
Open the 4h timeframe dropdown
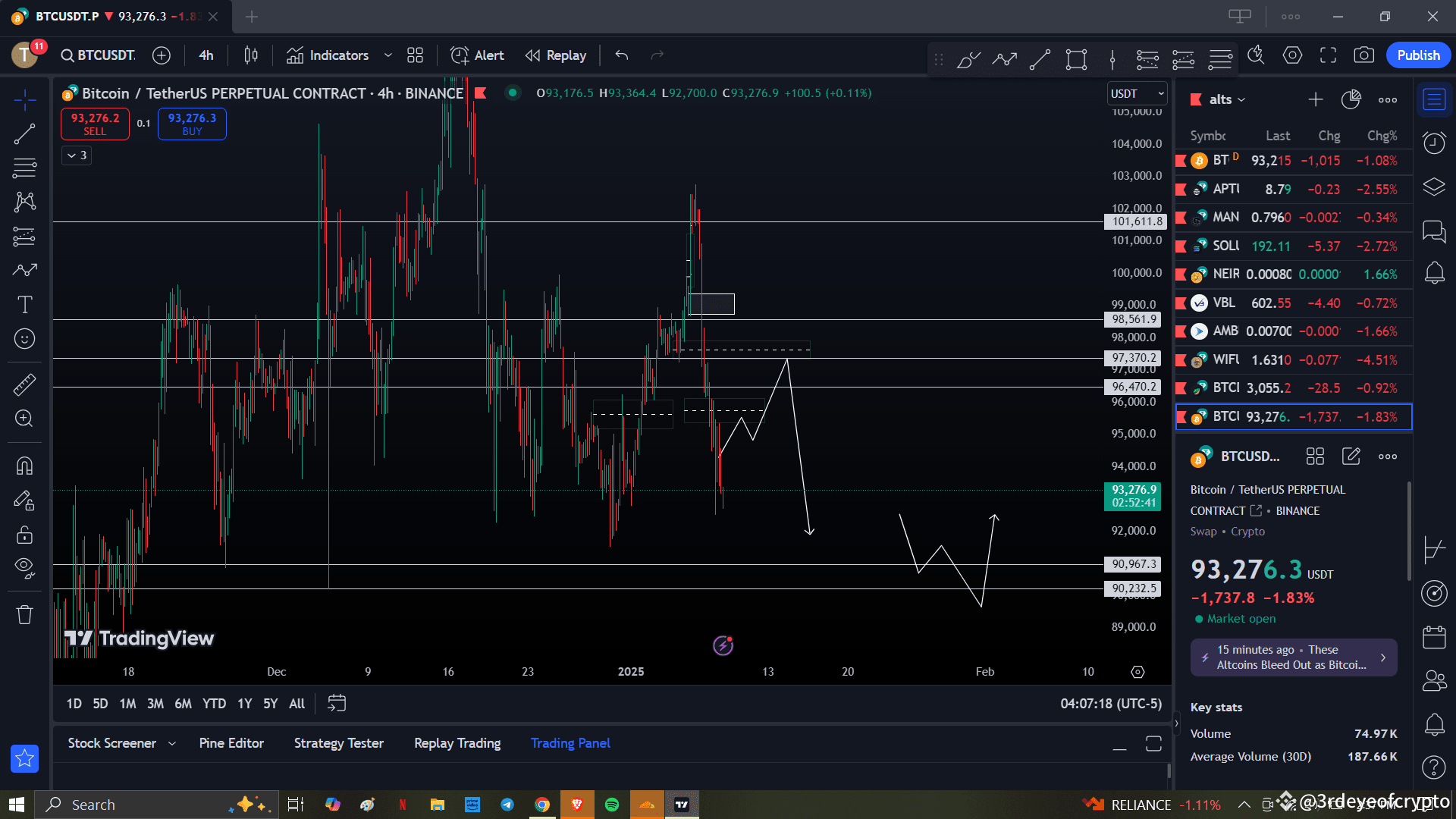coord(206,55)
